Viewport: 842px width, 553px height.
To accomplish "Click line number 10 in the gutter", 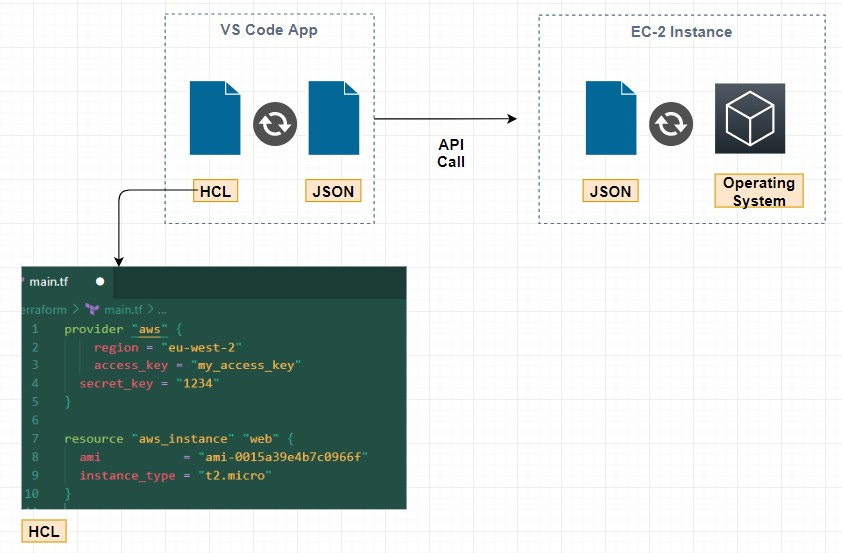I will click(31, 493).
